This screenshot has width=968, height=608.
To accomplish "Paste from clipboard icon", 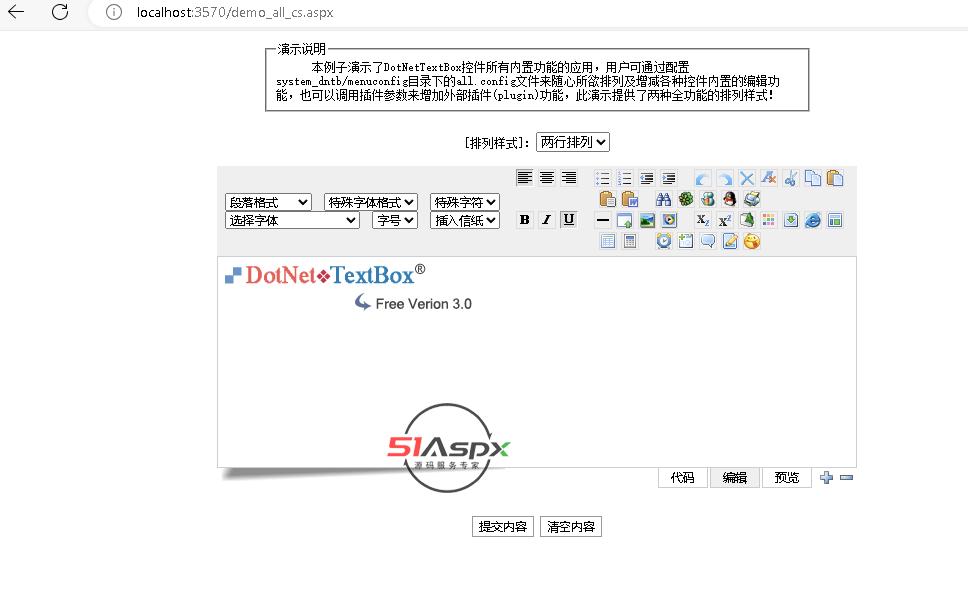I will click(x=835, y=178).
